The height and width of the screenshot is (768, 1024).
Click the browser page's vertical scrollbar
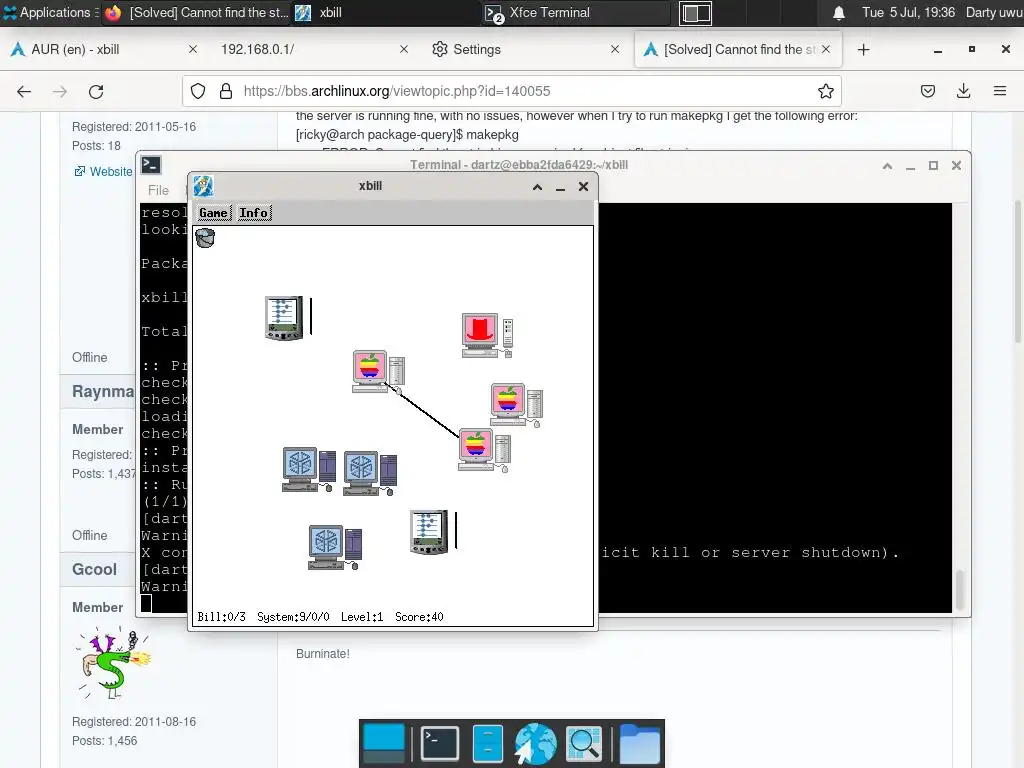pos(1017,270)
